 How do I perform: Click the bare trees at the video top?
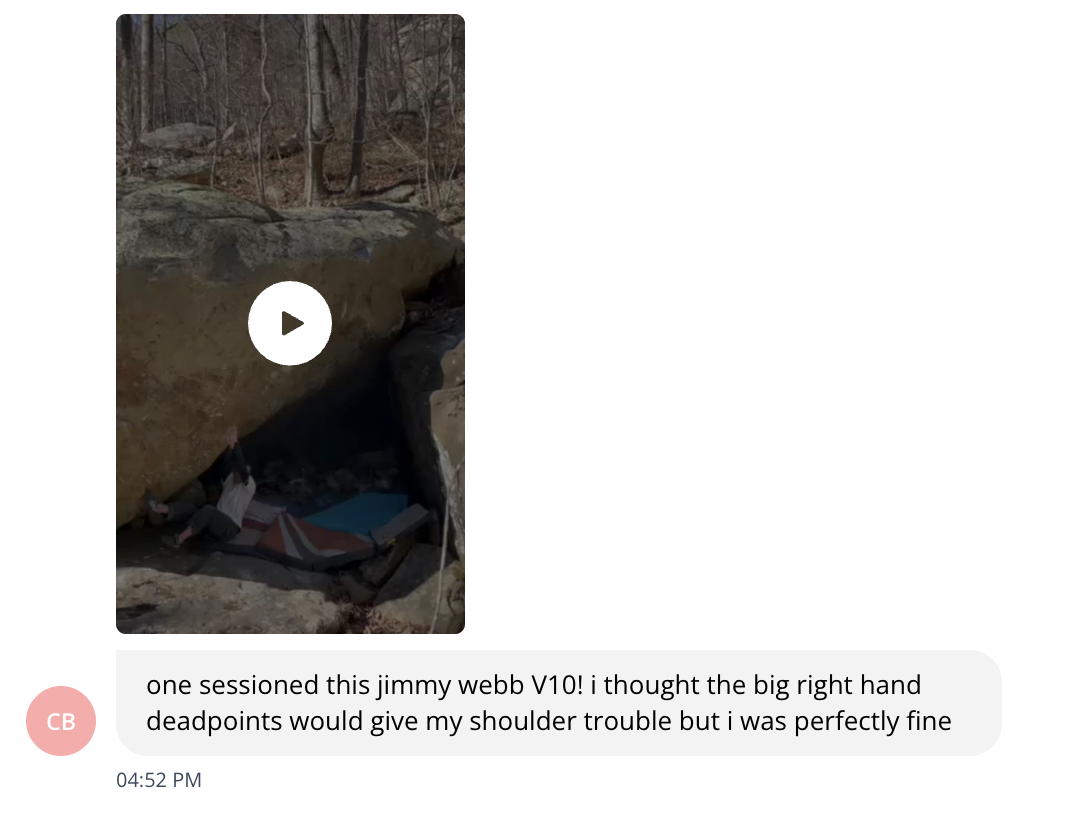[290, 96]
